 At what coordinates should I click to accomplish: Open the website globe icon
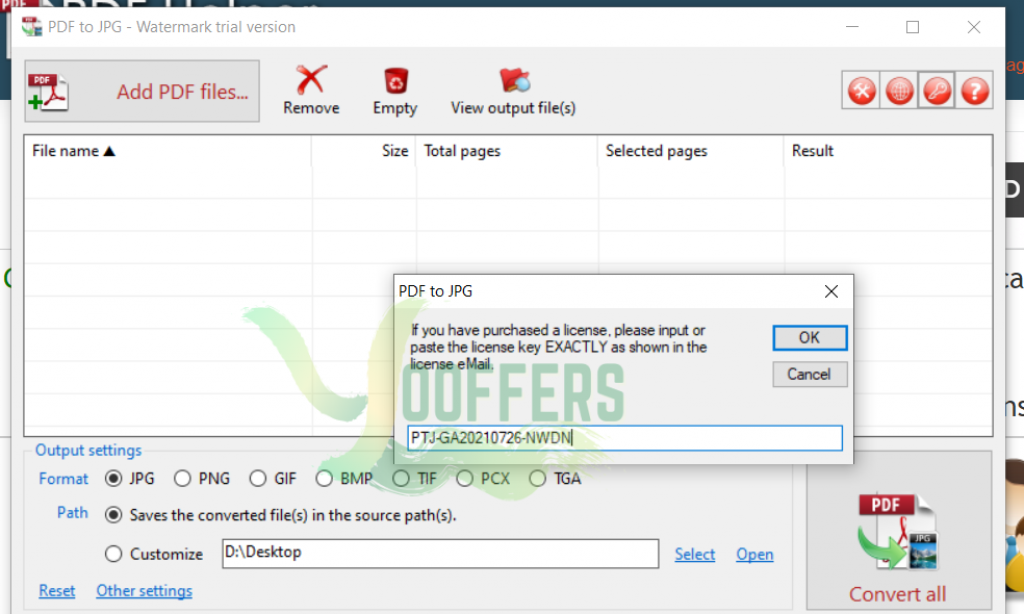pos(899,91)
